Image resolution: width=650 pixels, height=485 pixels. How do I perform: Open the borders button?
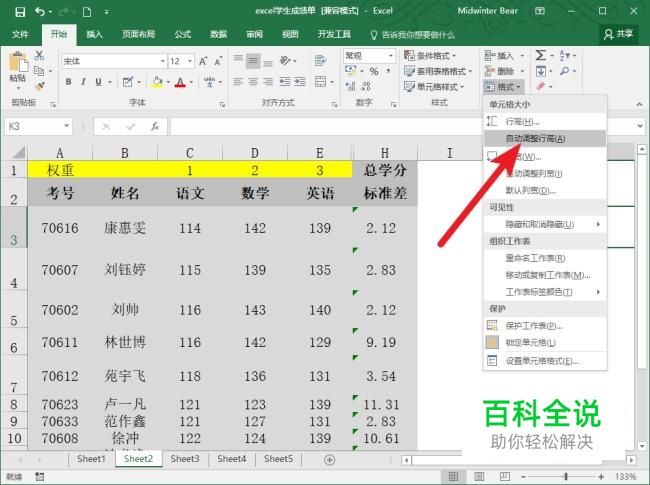coord(128,82)
